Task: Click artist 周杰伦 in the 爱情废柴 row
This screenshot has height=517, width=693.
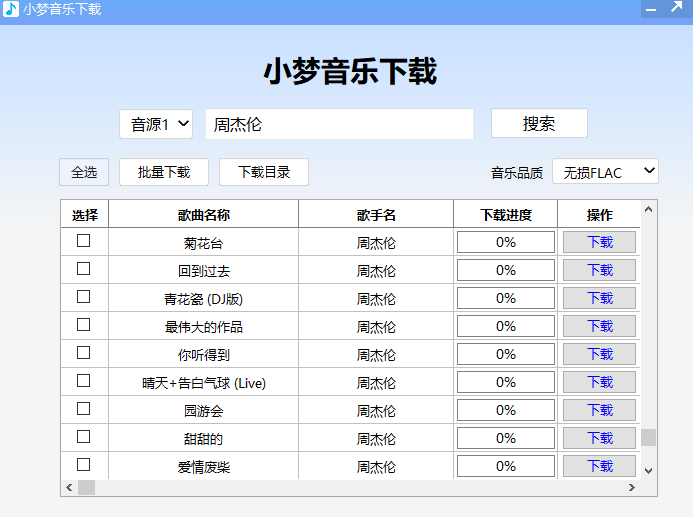Action: click(x=376, y=467)
